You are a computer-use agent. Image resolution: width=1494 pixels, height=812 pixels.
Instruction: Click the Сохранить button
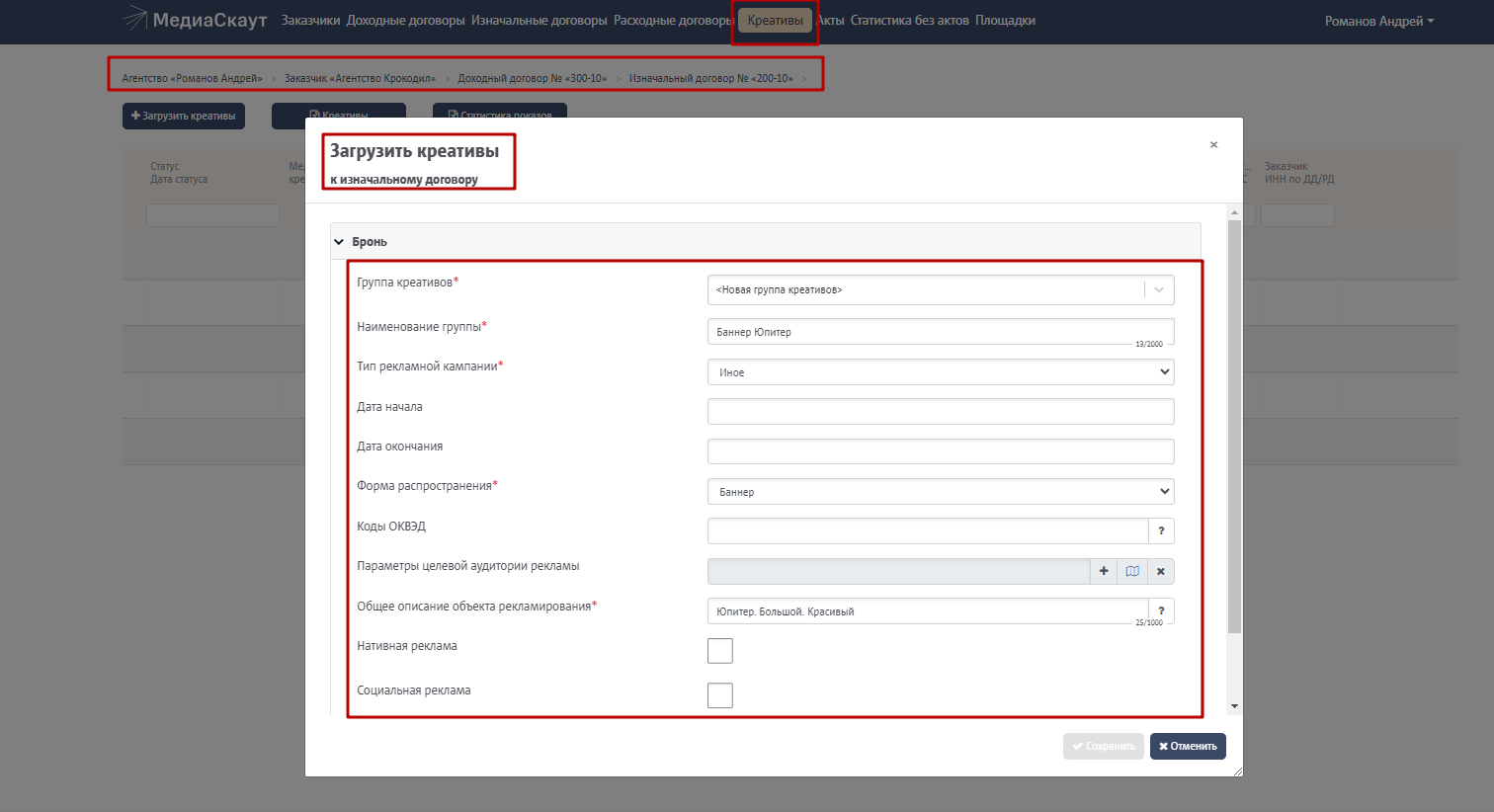pos(1103,746)
